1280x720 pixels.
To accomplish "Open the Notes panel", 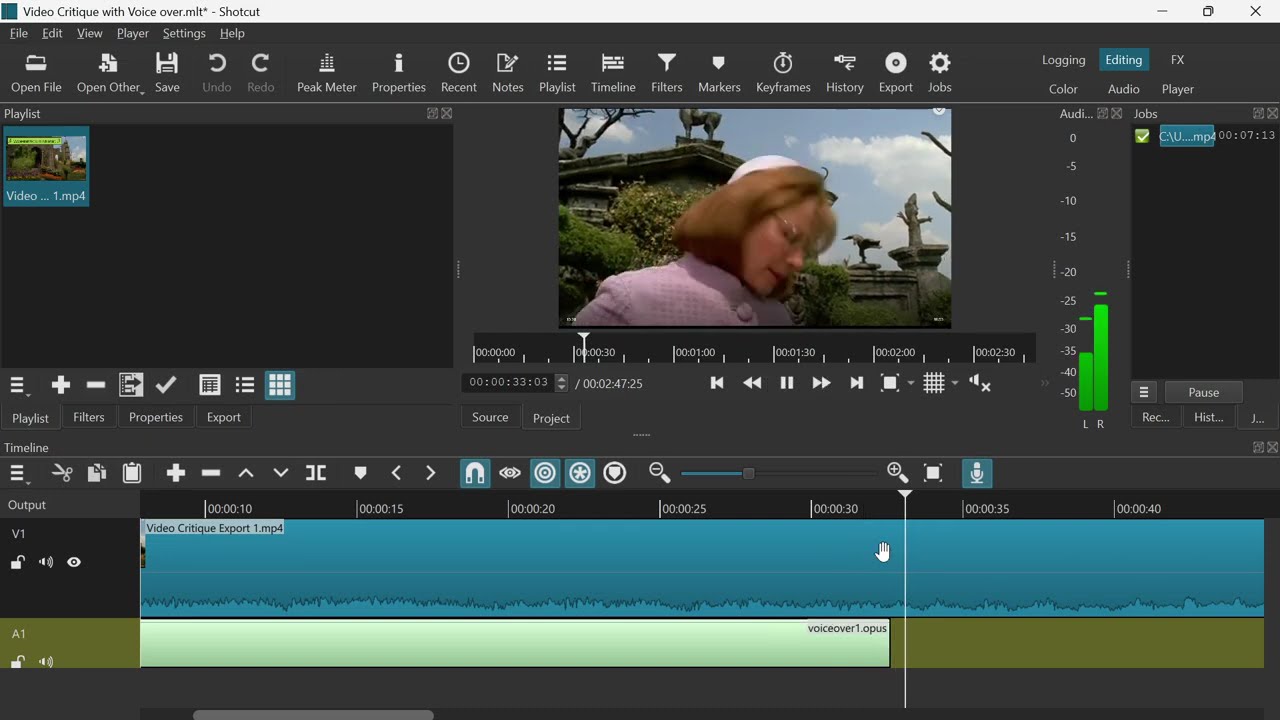I will [507, 73].
